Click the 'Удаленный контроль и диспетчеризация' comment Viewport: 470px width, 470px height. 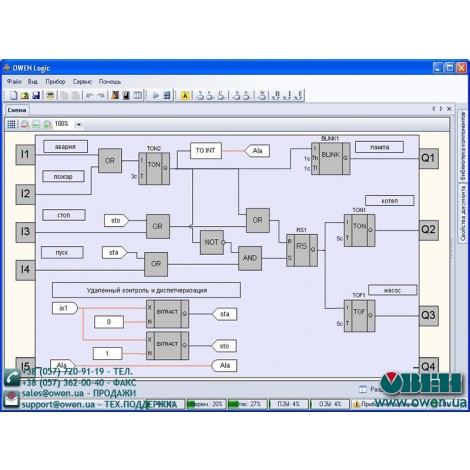tap(146, 290)
